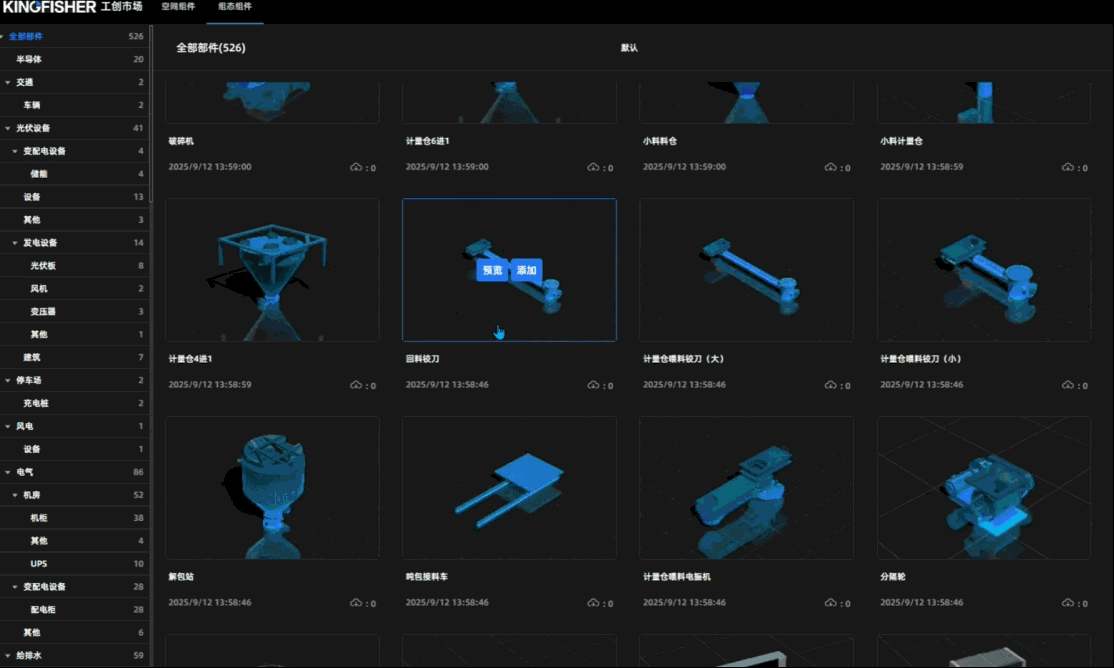The width and height of the screenshot is (1114, 668).
Task: Click the 预览 button on 回料铰刀
Action: point(492,270)
